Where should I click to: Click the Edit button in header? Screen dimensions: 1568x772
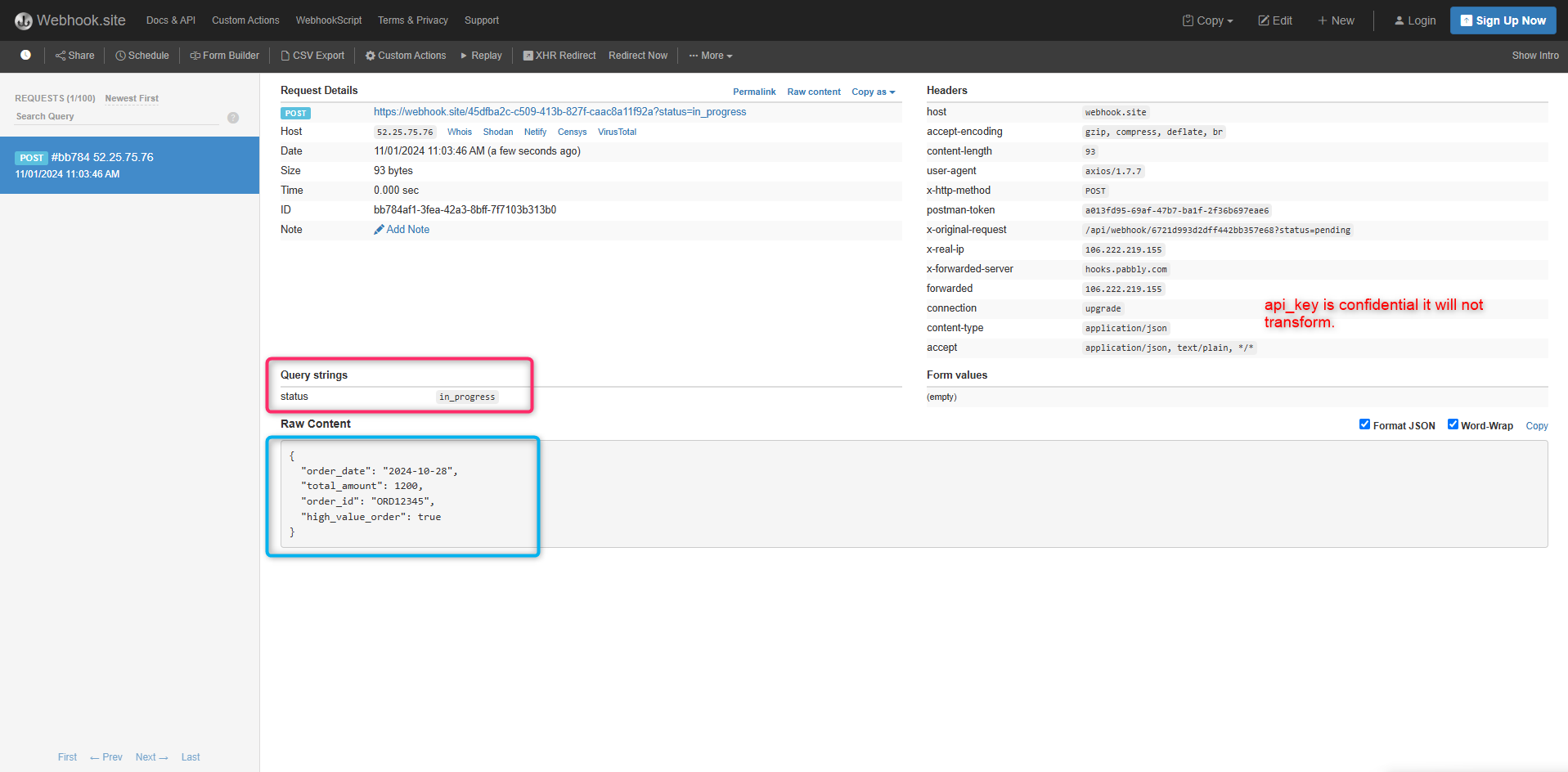1275,20
